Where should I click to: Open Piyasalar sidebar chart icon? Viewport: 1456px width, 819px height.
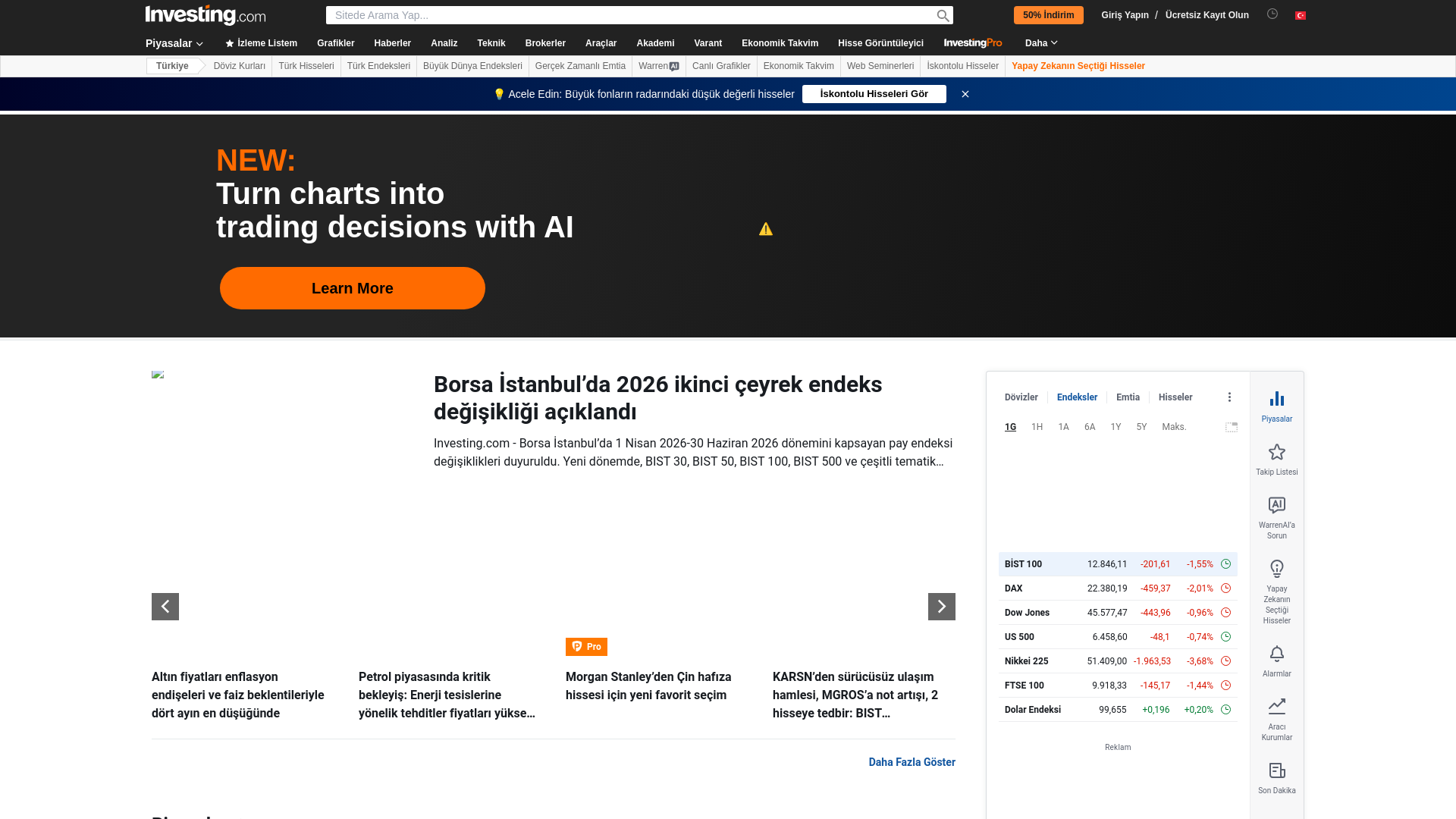click(1277, 399)
